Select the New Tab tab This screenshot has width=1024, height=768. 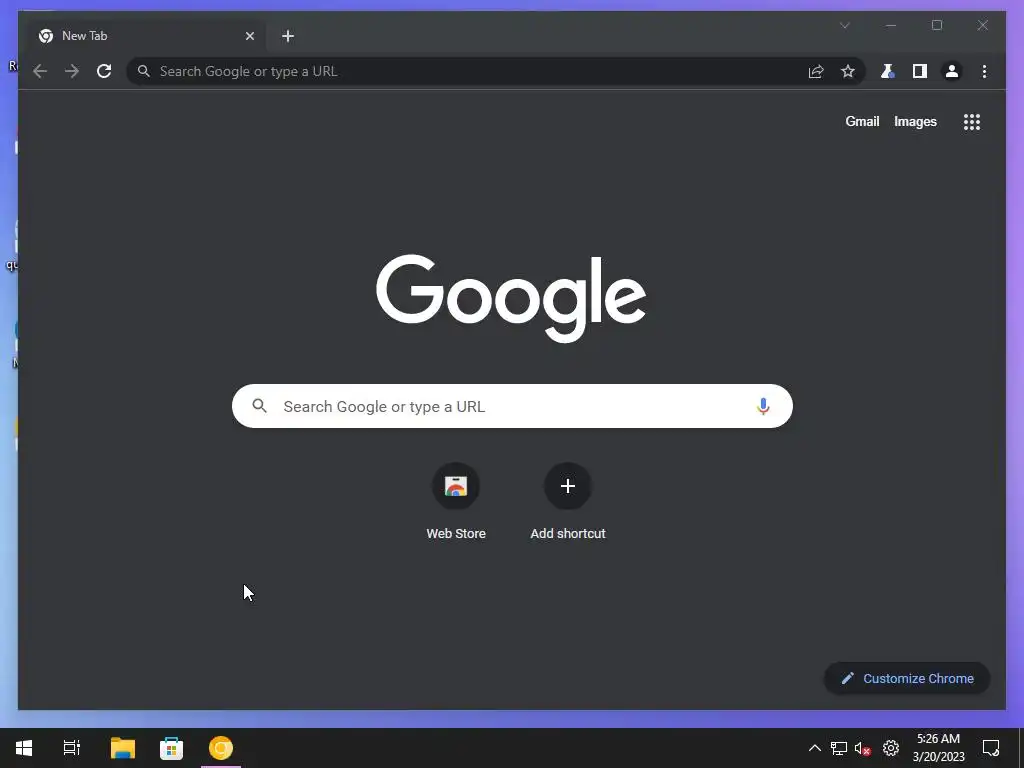coord(144,36)
